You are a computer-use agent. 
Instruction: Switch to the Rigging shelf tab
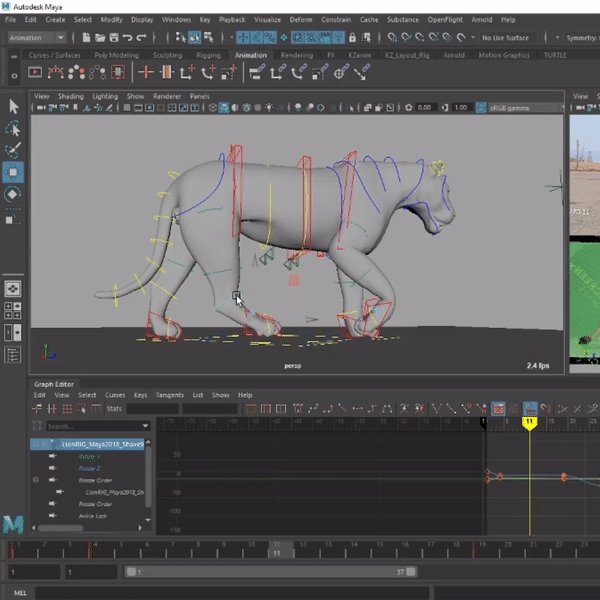click(210, 55)
